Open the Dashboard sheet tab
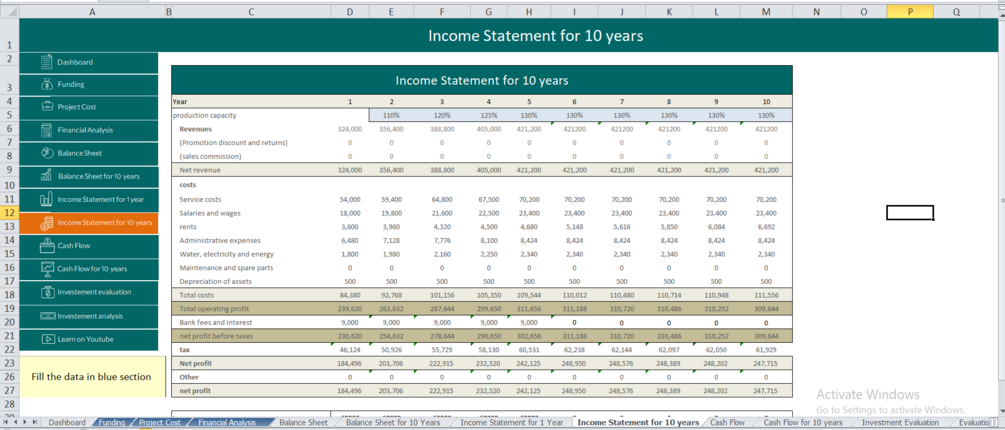The height and width of the screenshot is (430, 1005). 67,423
